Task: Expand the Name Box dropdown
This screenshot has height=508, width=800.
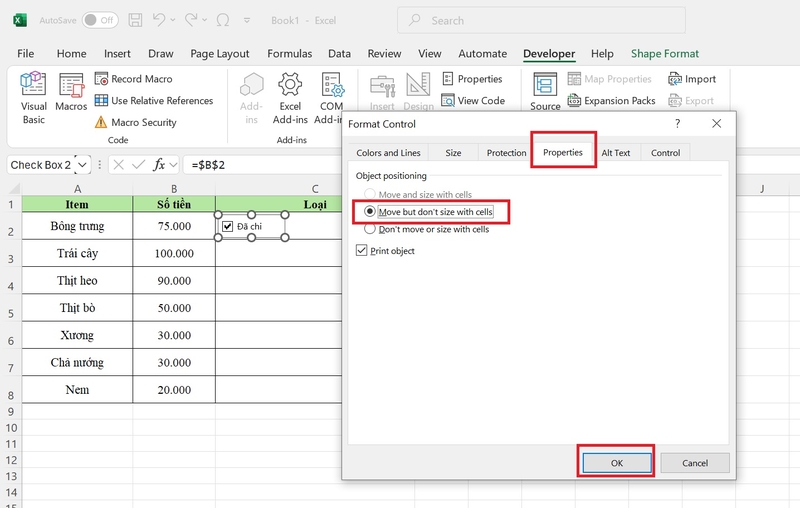Action: click(82, 165)
